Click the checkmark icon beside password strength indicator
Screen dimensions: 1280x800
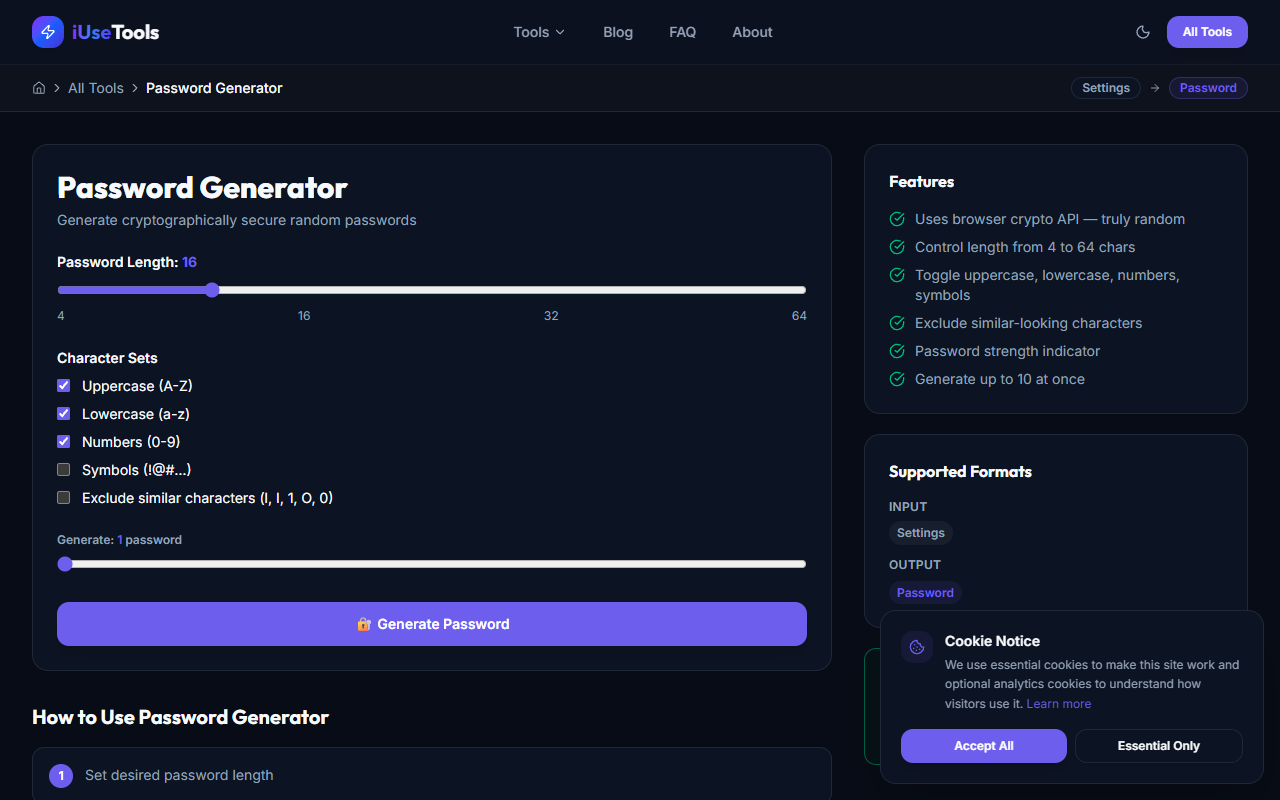click(896, 351)
